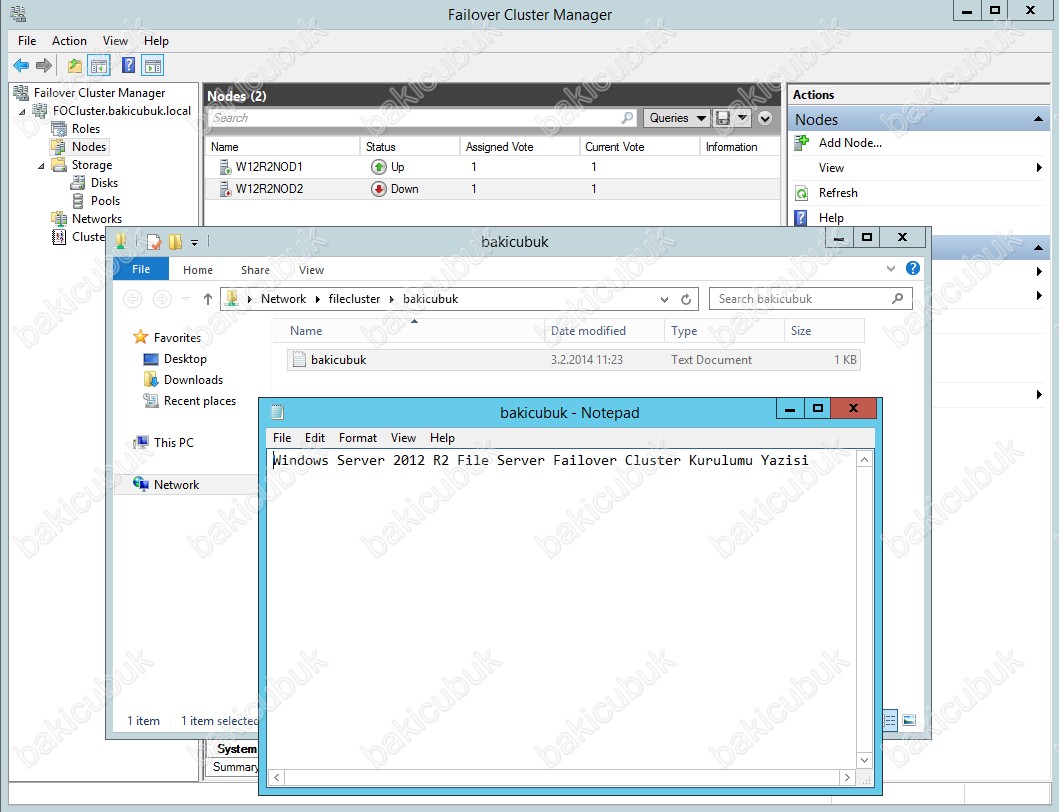Click the Refresh icon in Actions pane
The height and width of the screenshot is (812, 1059).
coord(802,193)
